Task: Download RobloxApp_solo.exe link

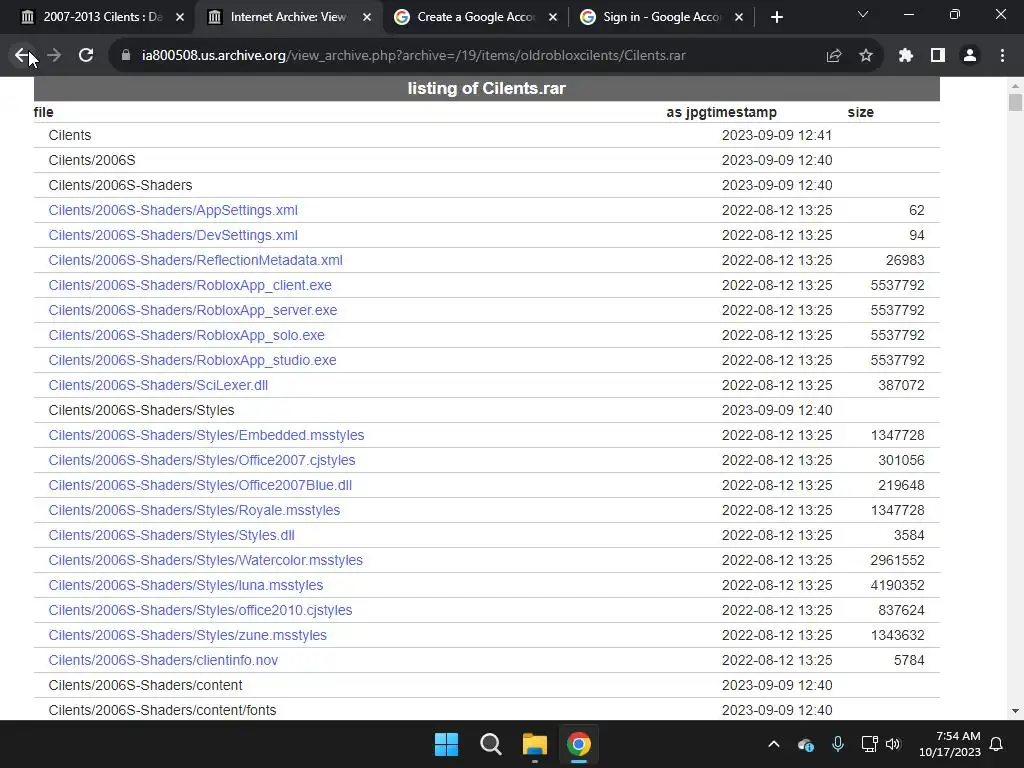Action: point(186,335)
